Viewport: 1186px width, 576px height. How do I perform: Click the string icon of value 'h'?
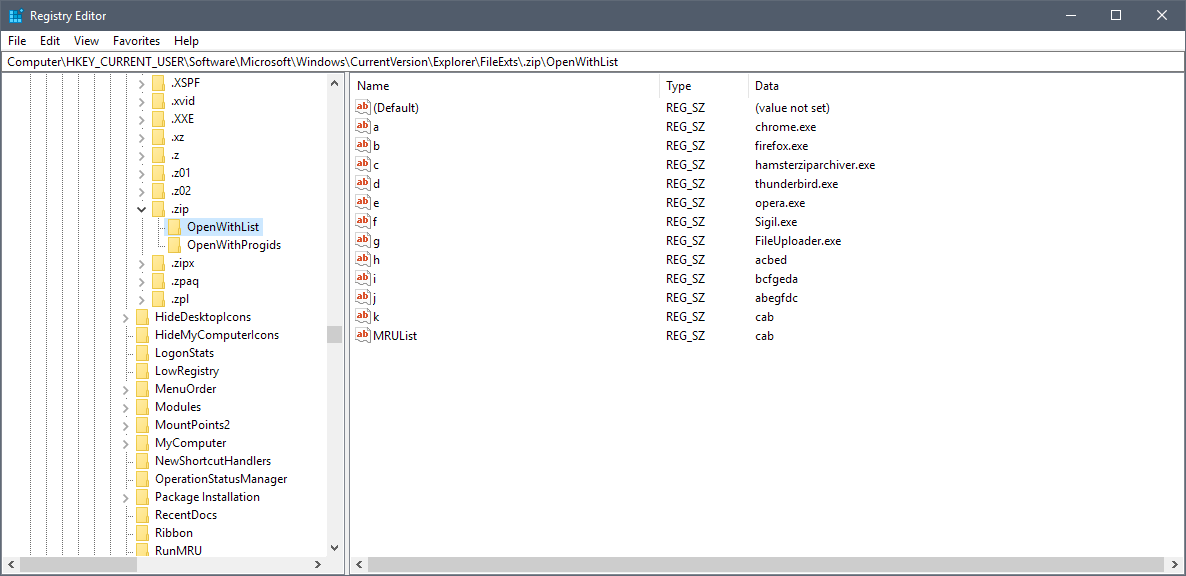point(363,259)
